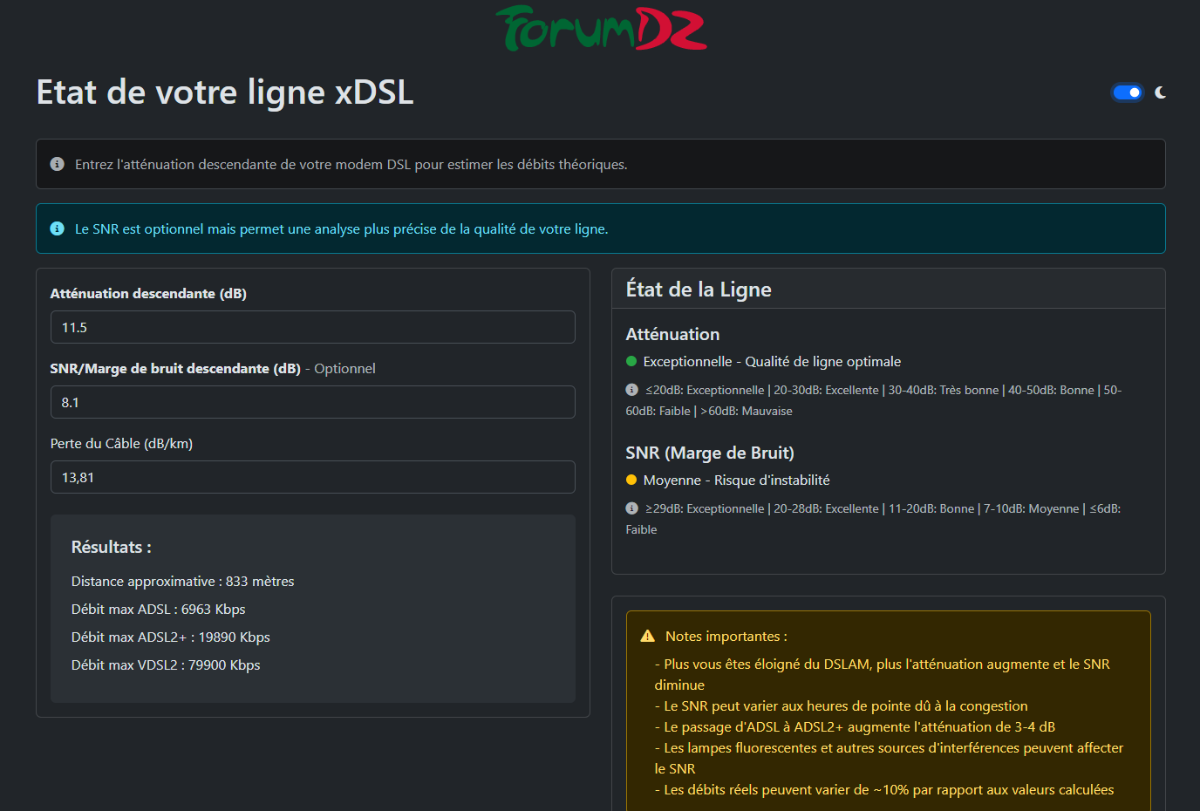Click info icon beside attenuation thresholds legend

click(631, 390)
